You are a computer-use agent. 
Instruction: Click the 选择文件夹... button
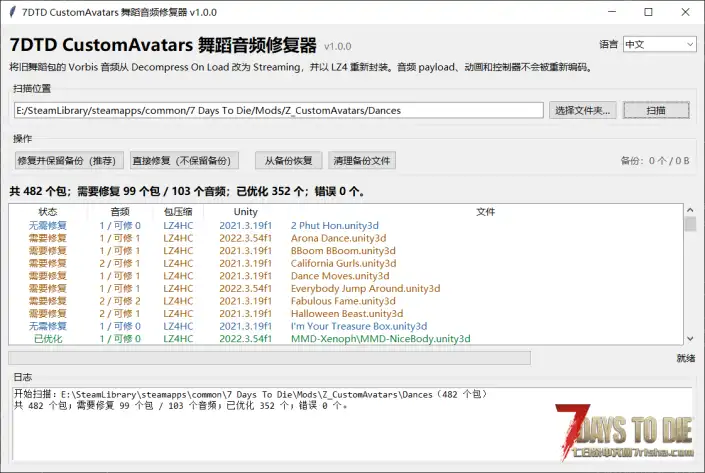582,110
